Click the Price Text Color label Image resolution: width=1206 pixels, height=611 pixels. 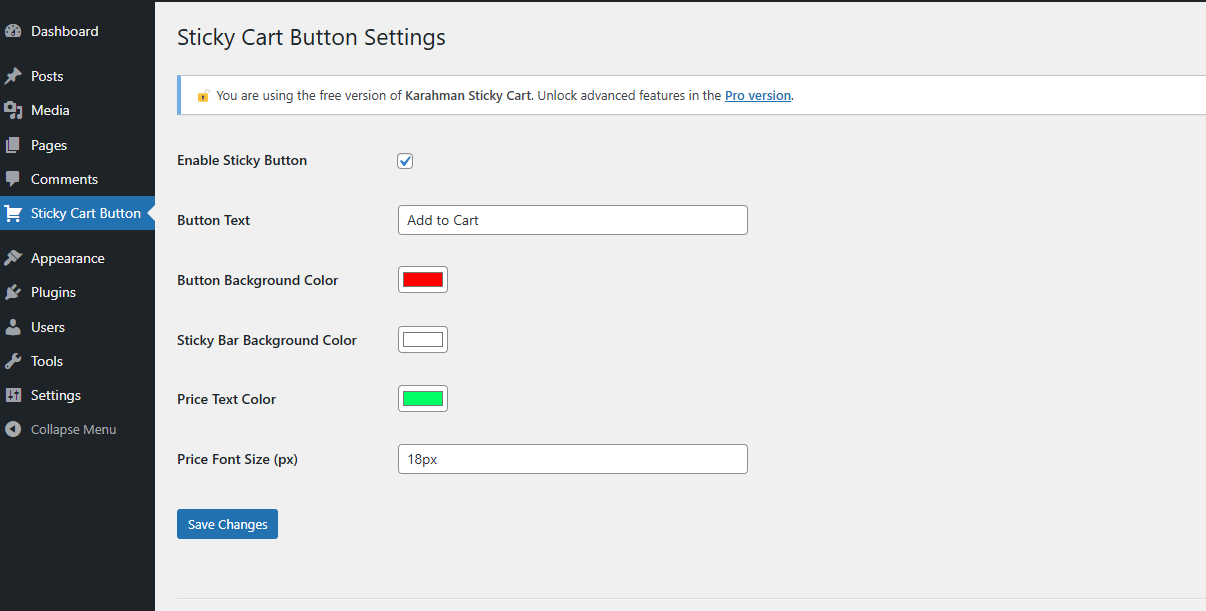pos(227,399)
